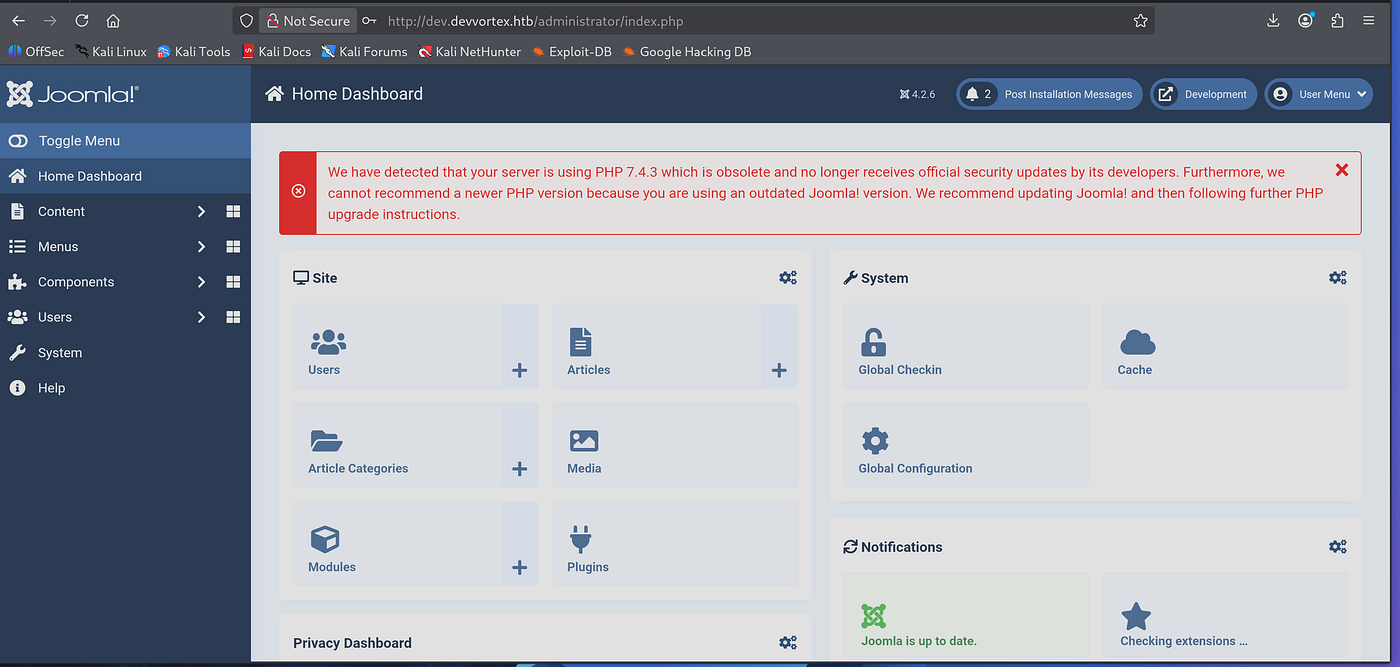This screenshot has height=667, width=1400.
Task: Open browser Downloads icon
Action: (x=1273, y=20)
